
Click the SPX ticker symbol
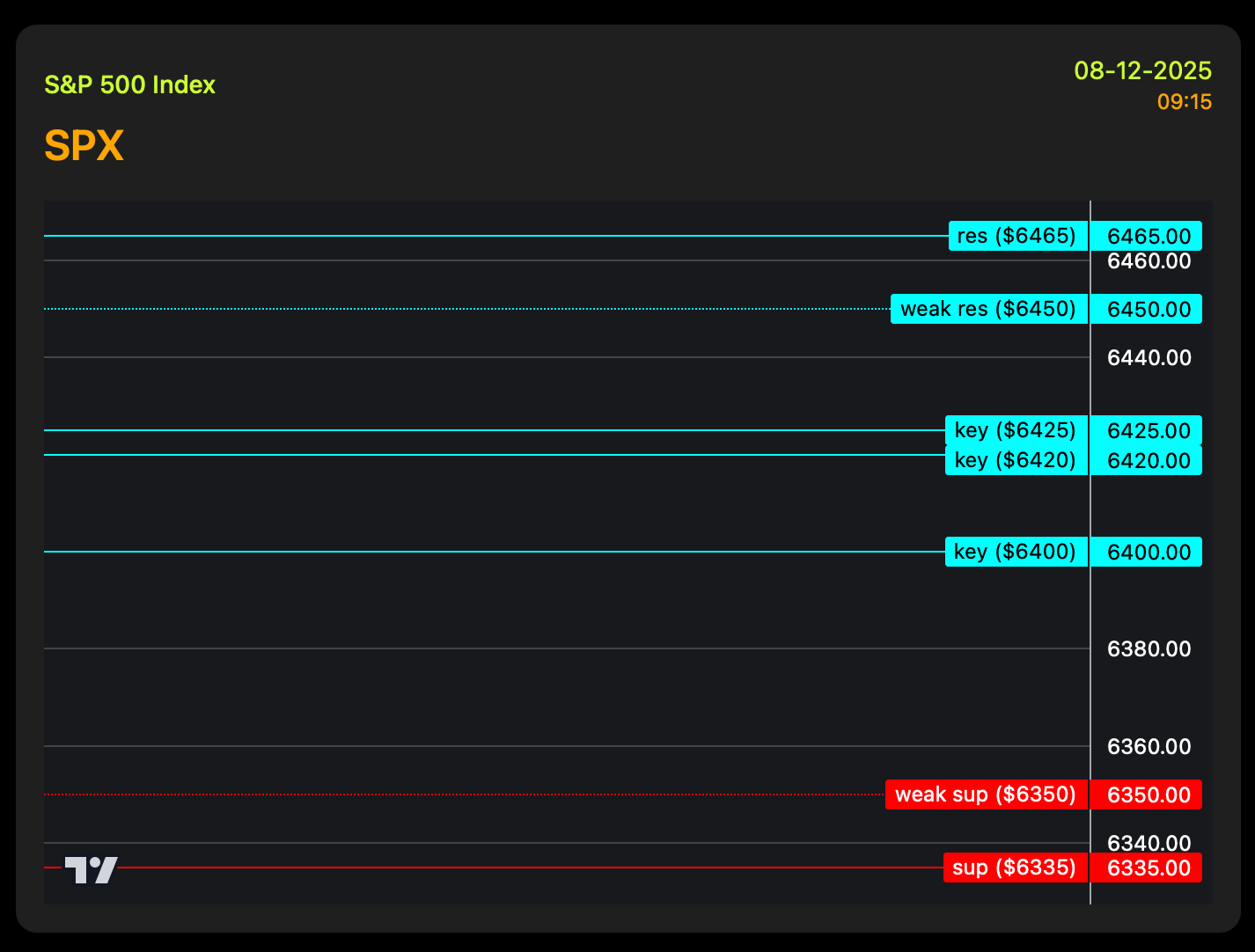[84, 146]
